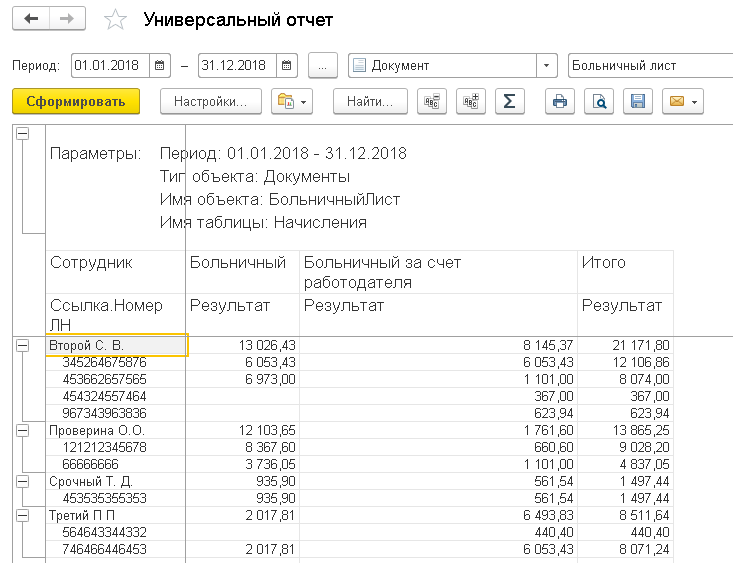Click the Найти... button
Screen dimensions: 733x563
370,101
